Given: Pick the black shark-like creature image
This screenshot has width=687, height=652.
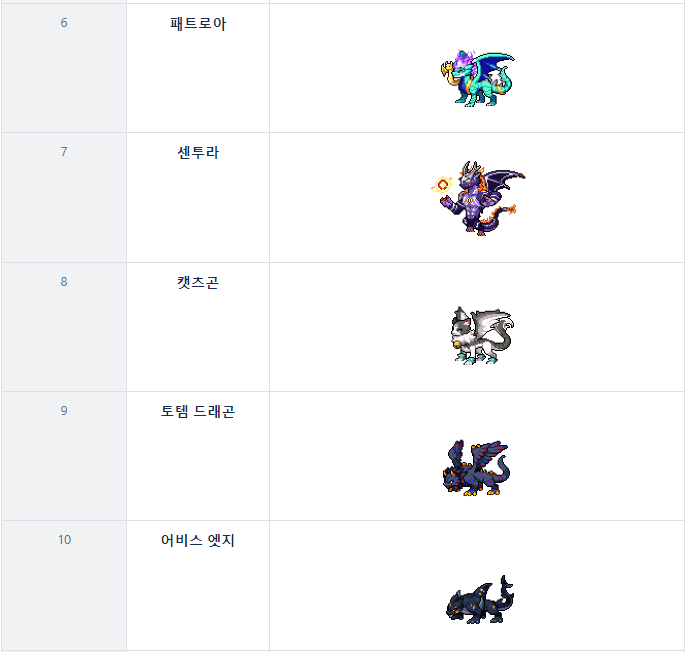Looking at the screenshot, I should 479,601.
